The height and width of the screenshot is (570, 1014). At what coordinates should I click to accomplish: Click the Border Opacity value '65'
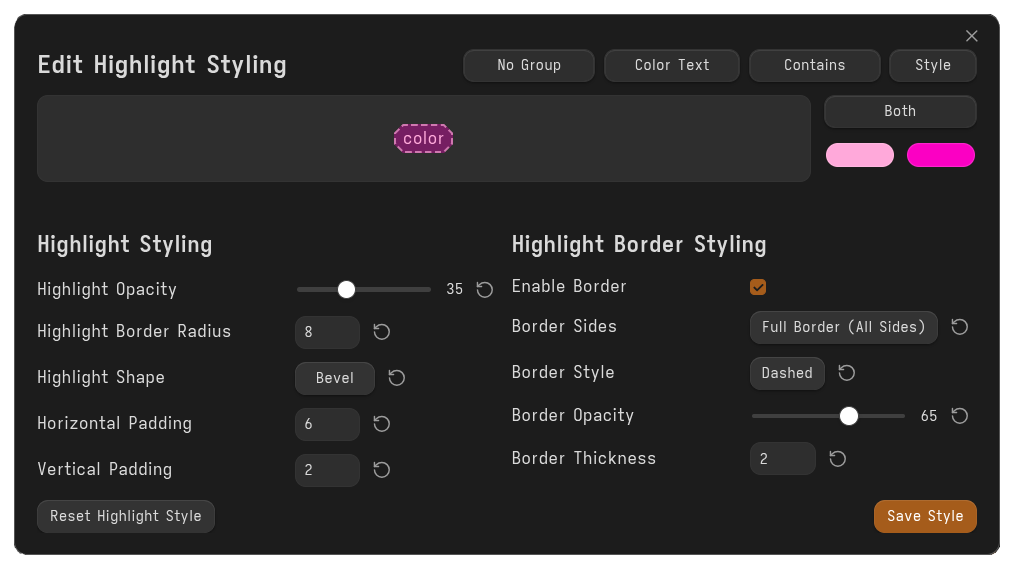click(x=929, y=416)
